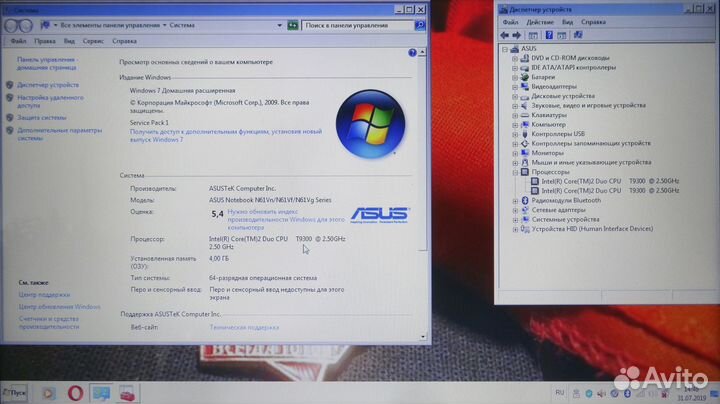
Task: Open Вид menu in Device Manager
Action: click(x=568, y=22)
